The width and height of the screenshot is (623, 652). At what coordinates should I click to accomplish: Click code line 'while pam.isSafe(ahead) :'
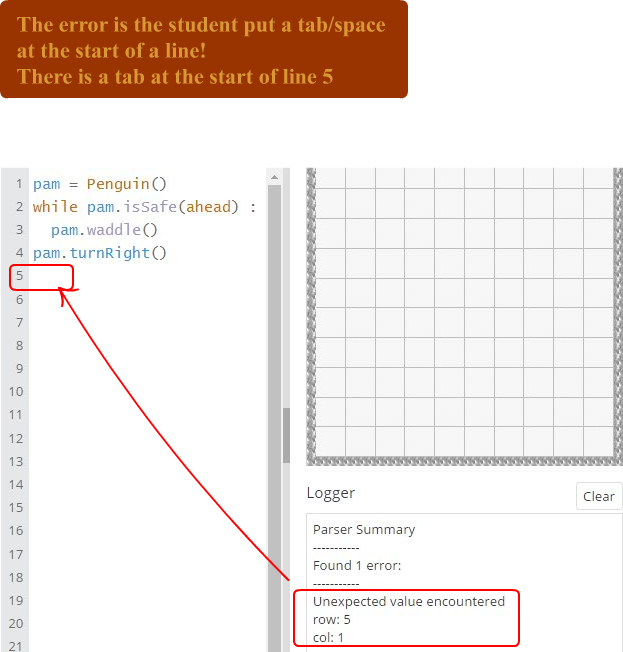coord(144,207)
